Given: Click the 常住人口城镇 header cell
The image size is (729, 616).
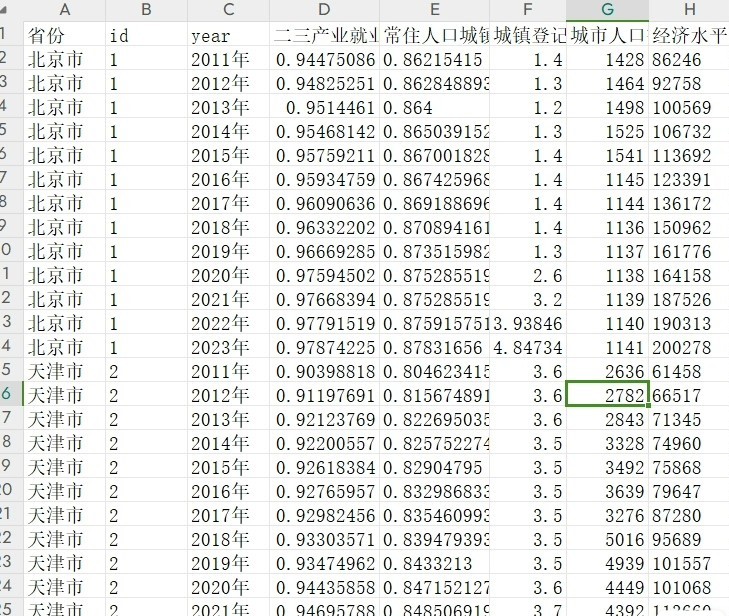Looking at the screenshot, I should click(434, 35).
